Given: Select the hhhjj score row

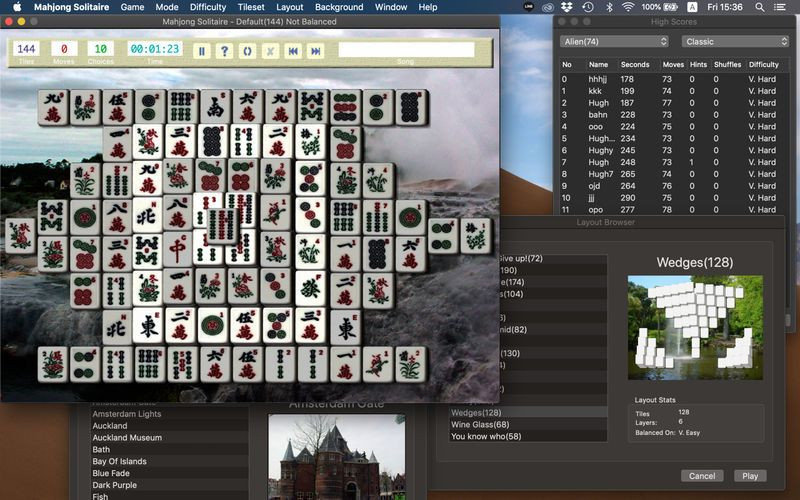Looking at the screenshot, I should coord(674,79).
